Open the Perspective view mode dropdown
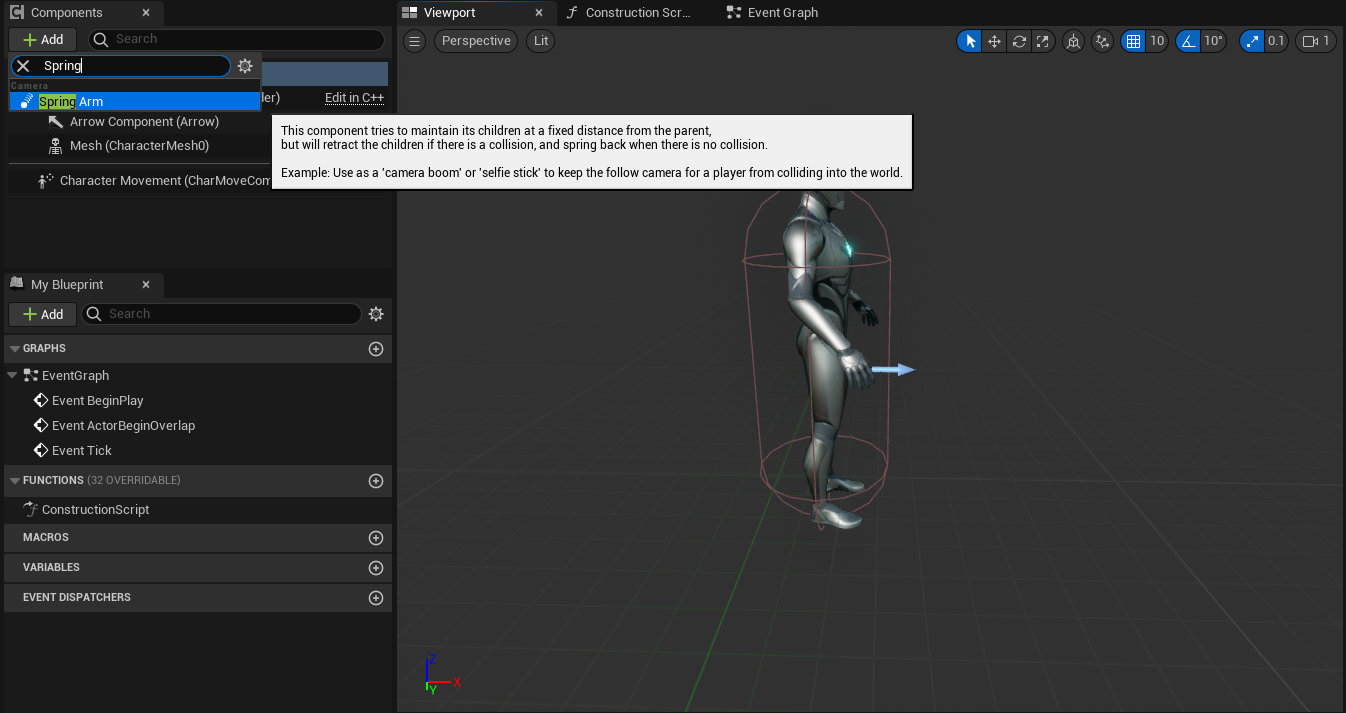Screen dimensions: 1346x713 476,41
